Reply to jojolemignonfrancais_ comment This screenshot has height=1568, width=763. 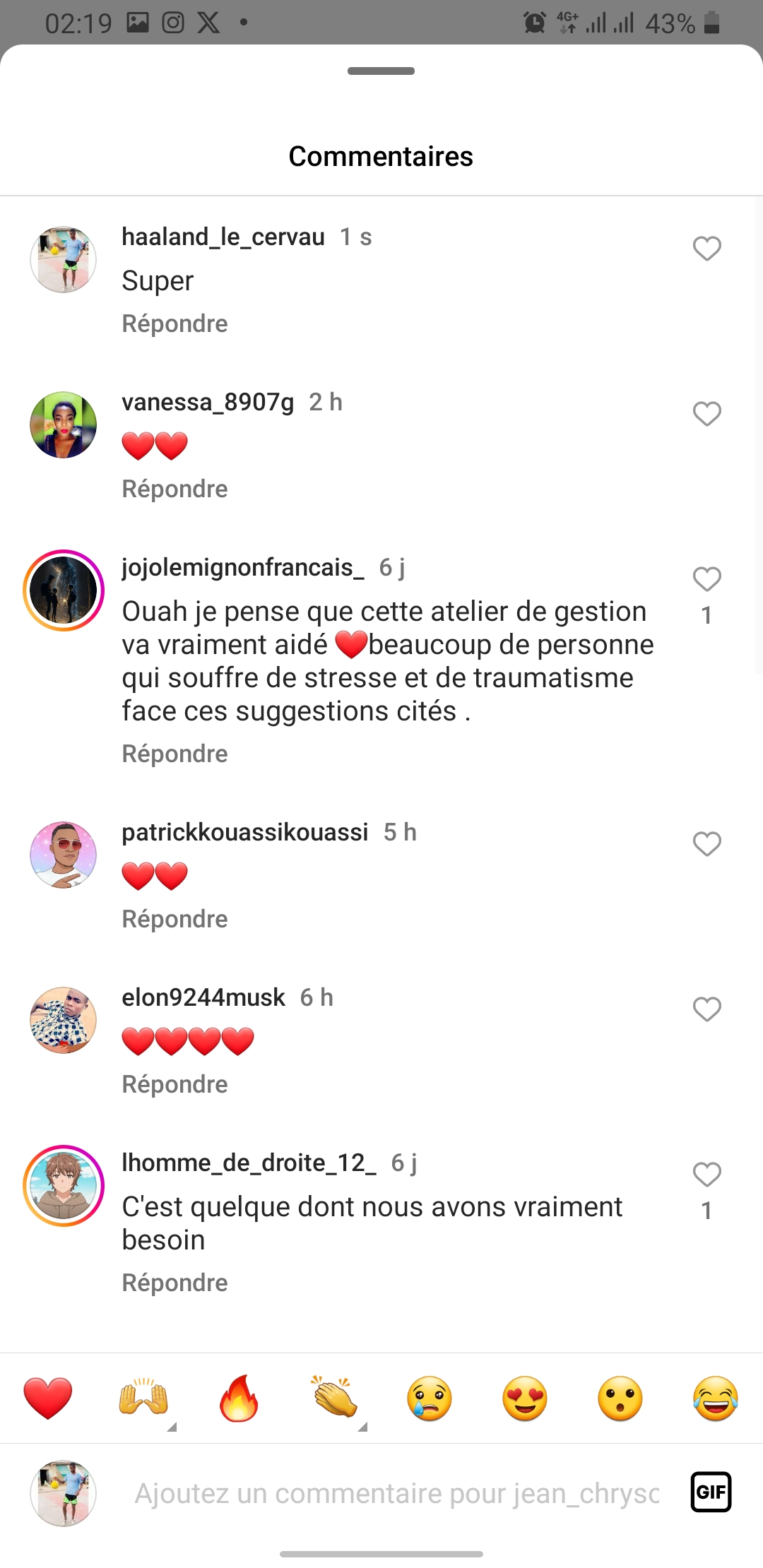(x=175, y=754)
